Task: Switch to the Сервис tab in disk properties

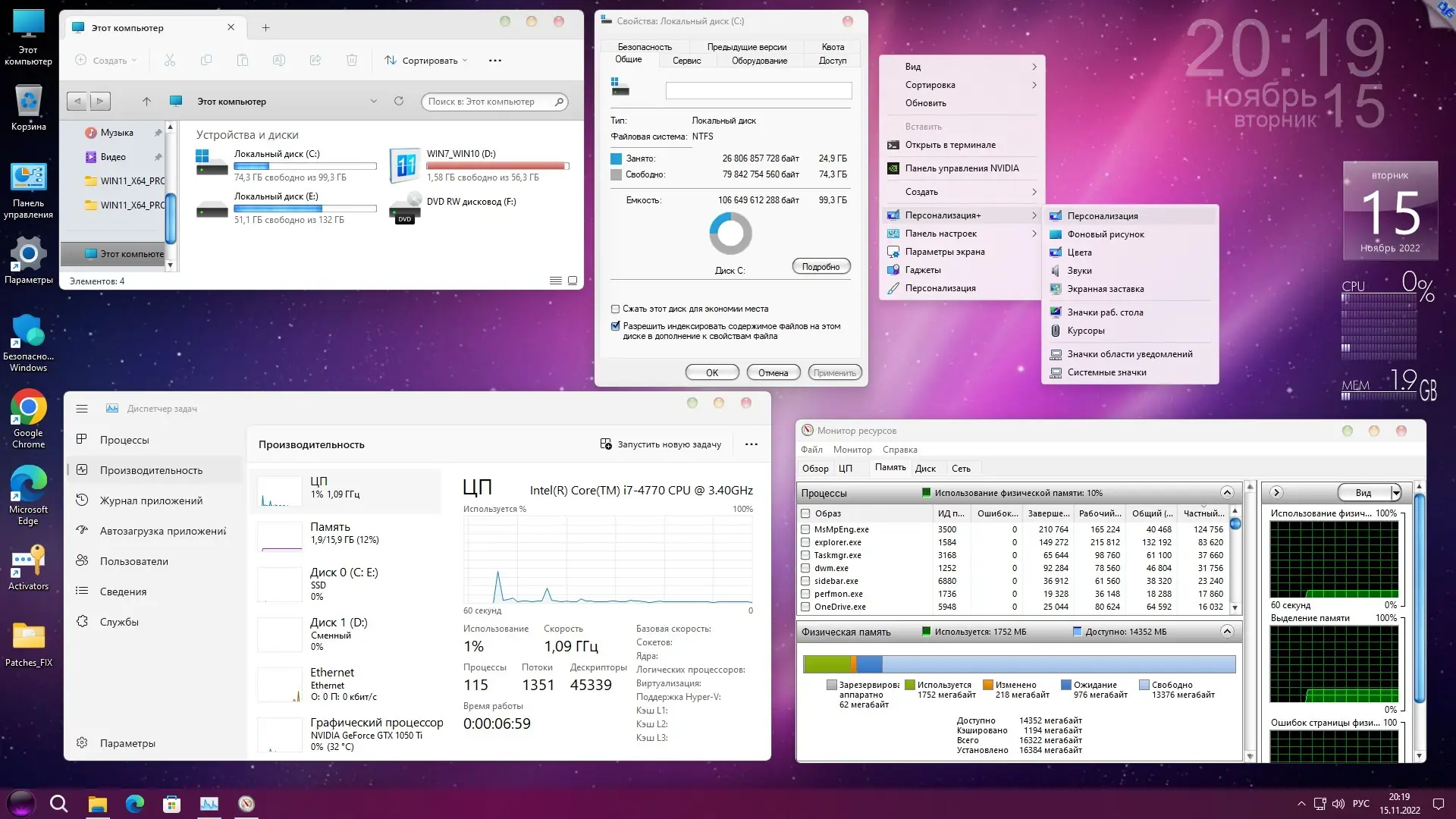Action: [x=687, y=61]
